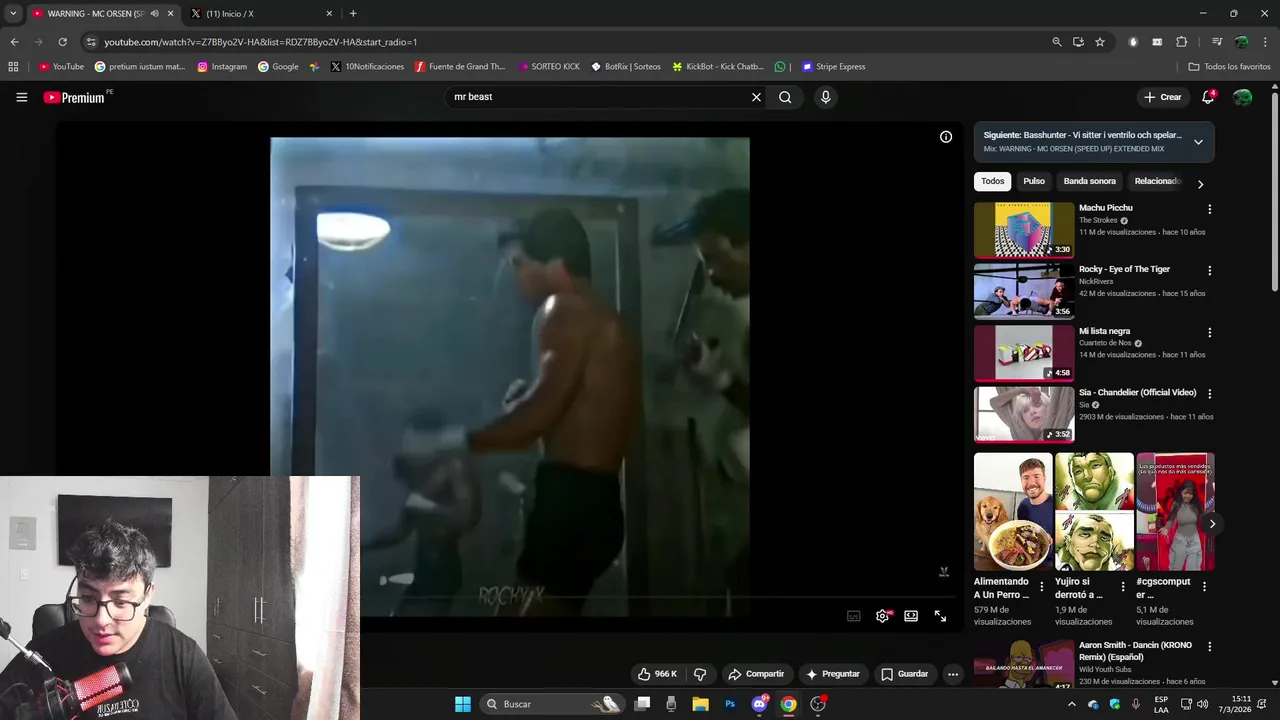Click the Crear button
1280x720 pixels.
coord(1163,97)
